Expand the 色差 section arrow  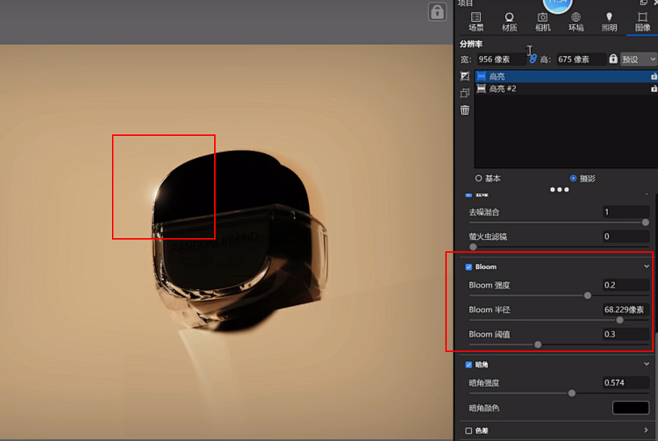(646, 430)
